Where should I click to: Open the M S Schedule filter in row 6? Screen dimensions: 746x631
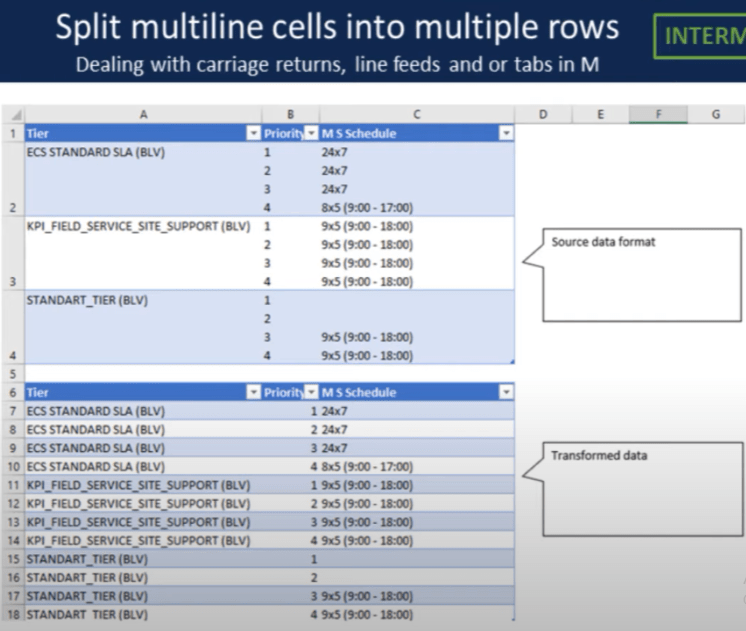(x=506, y=393)
